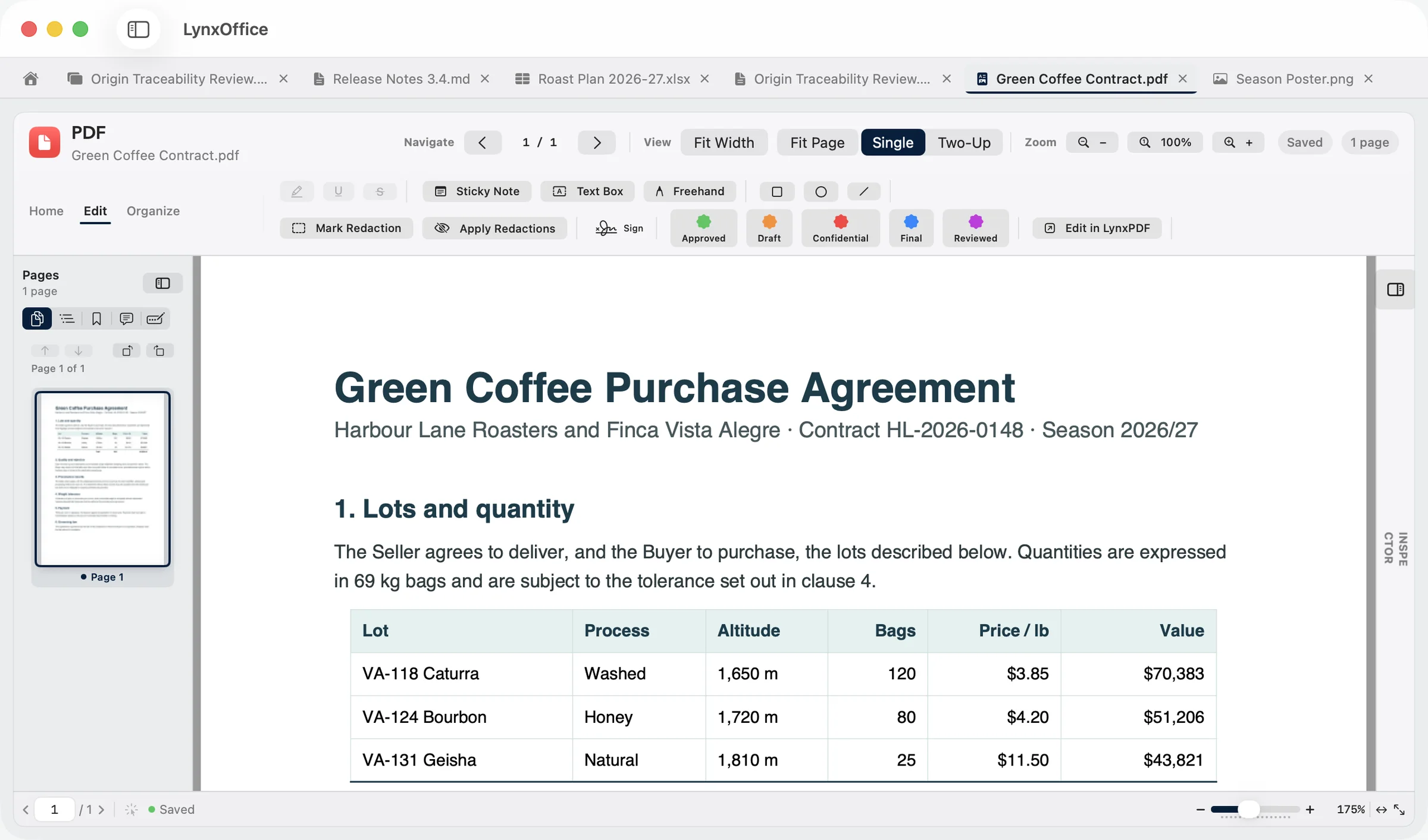
Task: Move page up in Pages panel
Action: 45,351
